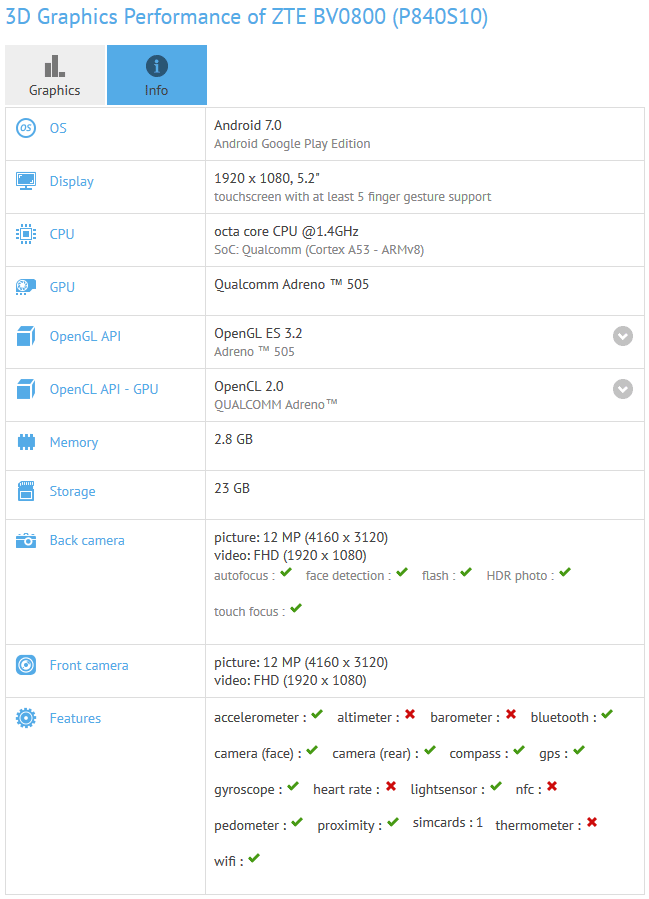Expand the OpenCL 2.0 details

[623, 389]
